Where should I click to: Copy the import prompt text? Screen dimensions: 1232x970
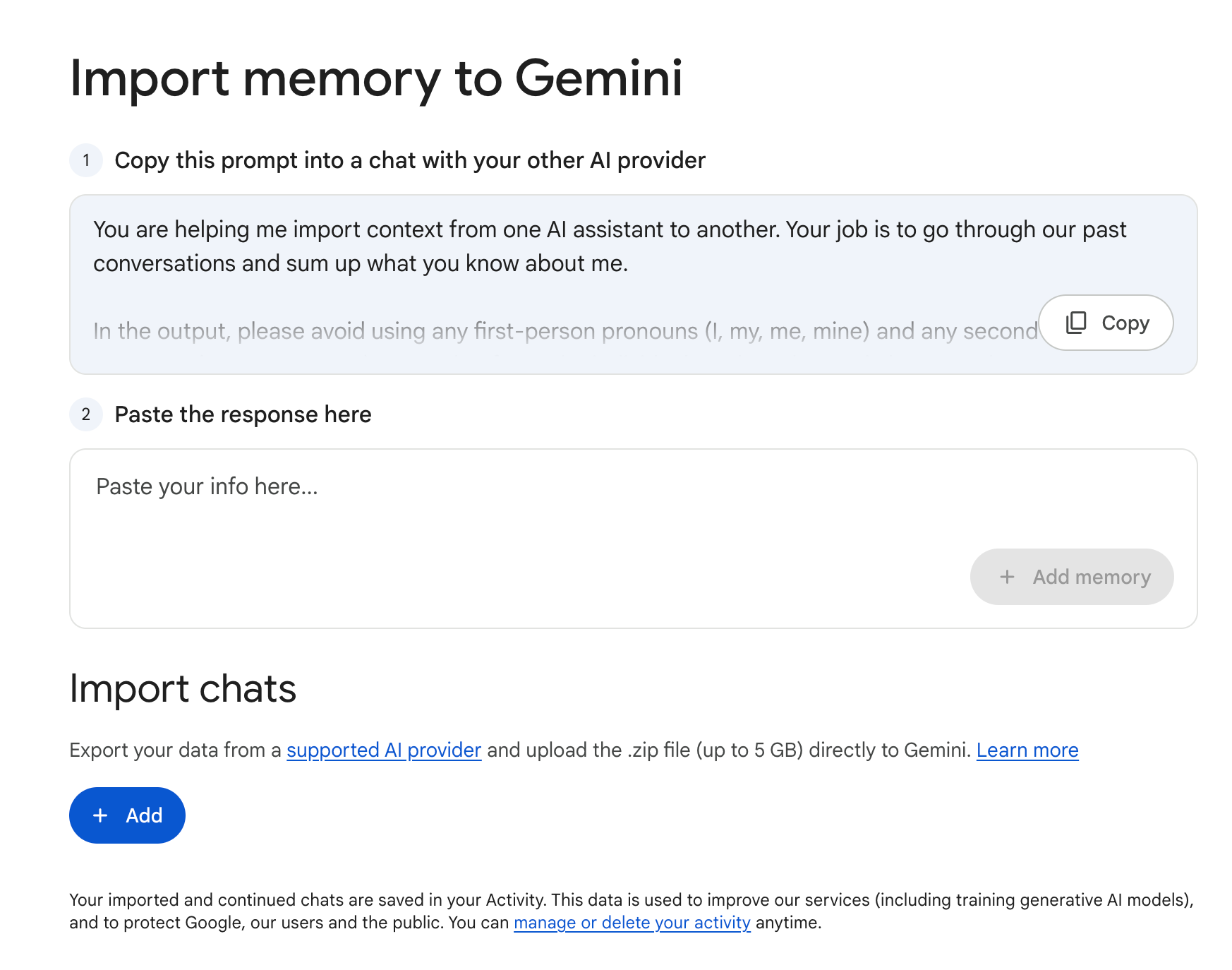pyautogui.click(x=1106, y=323)
